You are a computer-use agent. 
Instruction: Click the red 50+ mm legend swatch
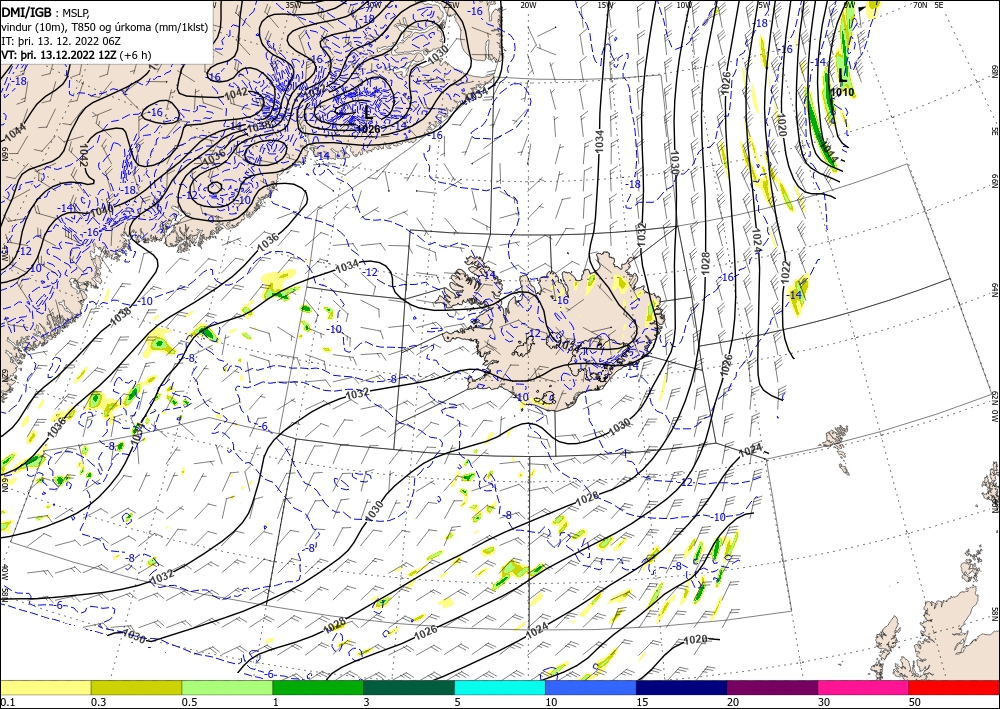click(x=954, y=687)
